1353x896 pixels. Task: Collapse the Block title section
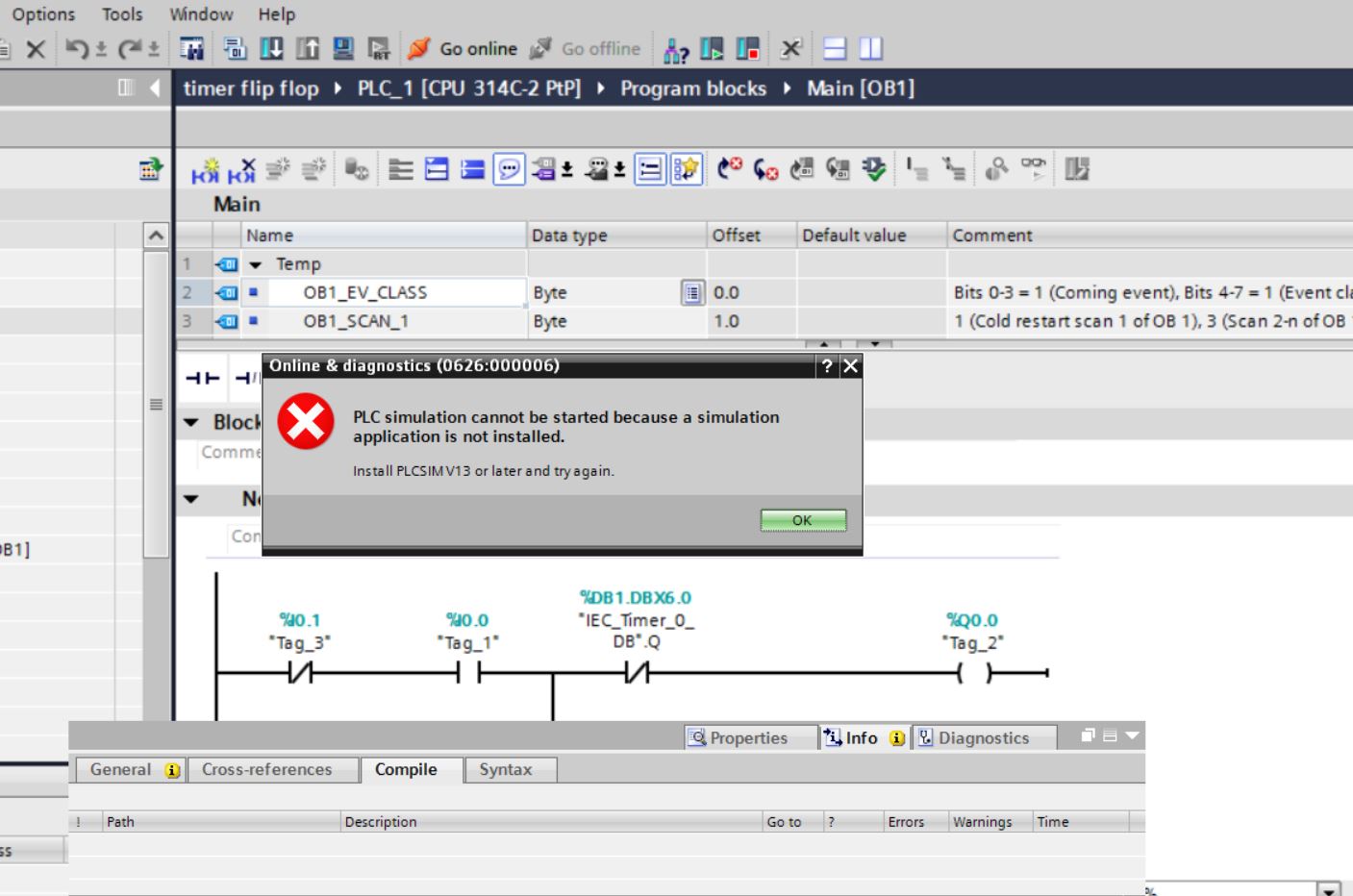191,422
